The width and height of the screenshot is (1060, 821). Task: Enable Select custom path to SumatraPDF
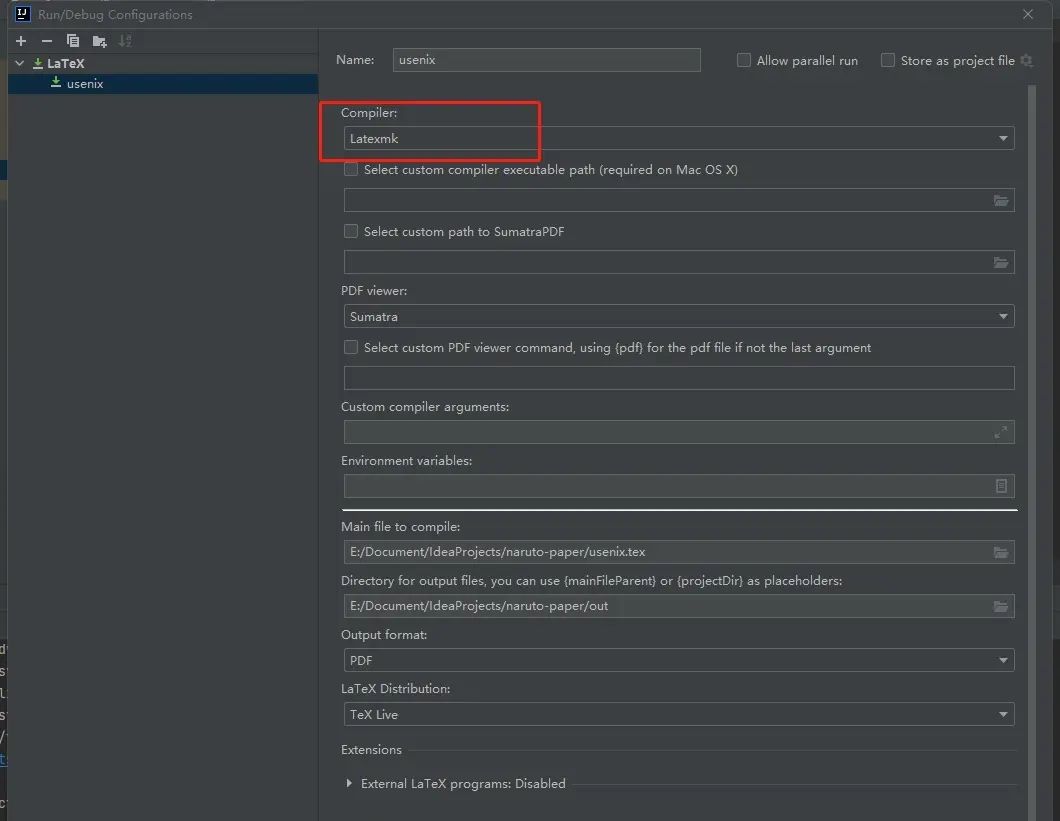pos(351,231)
